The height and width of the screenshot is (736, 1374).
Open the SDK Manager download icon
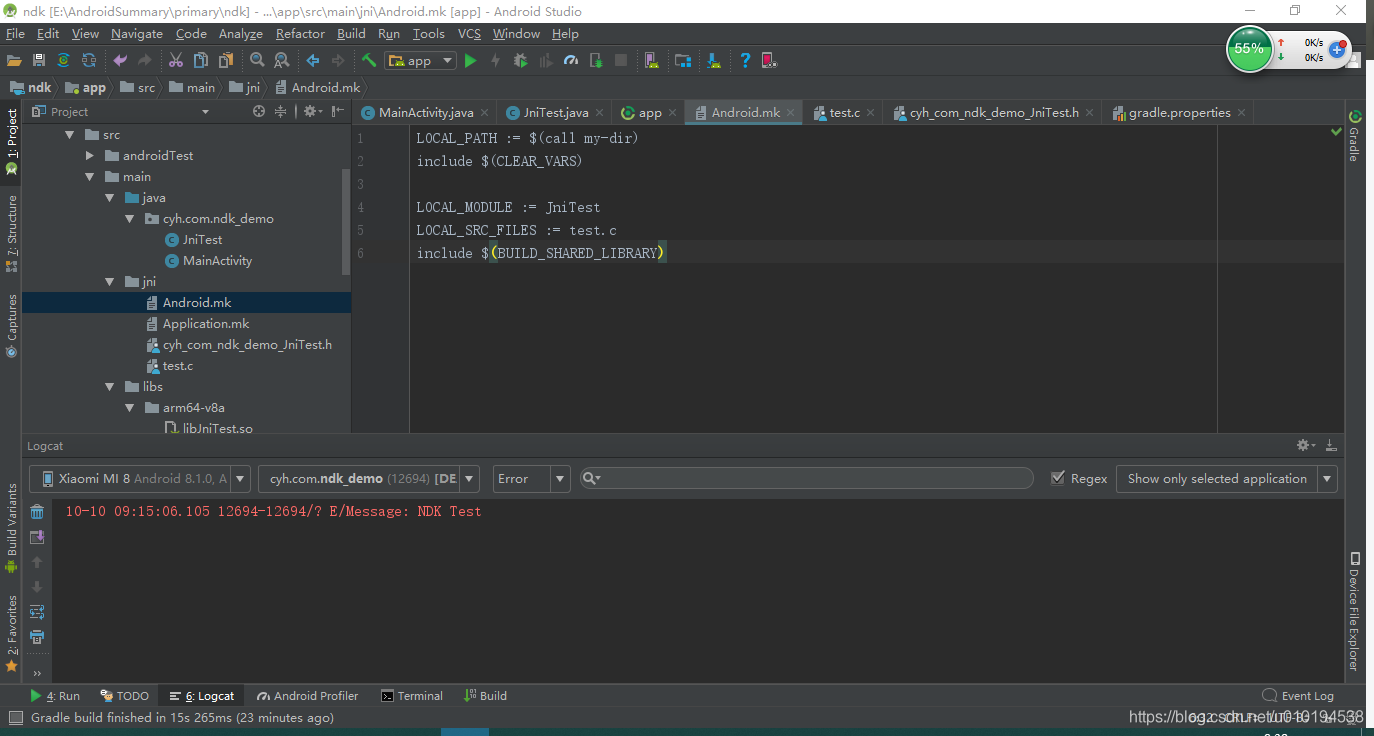pos(714,60)
